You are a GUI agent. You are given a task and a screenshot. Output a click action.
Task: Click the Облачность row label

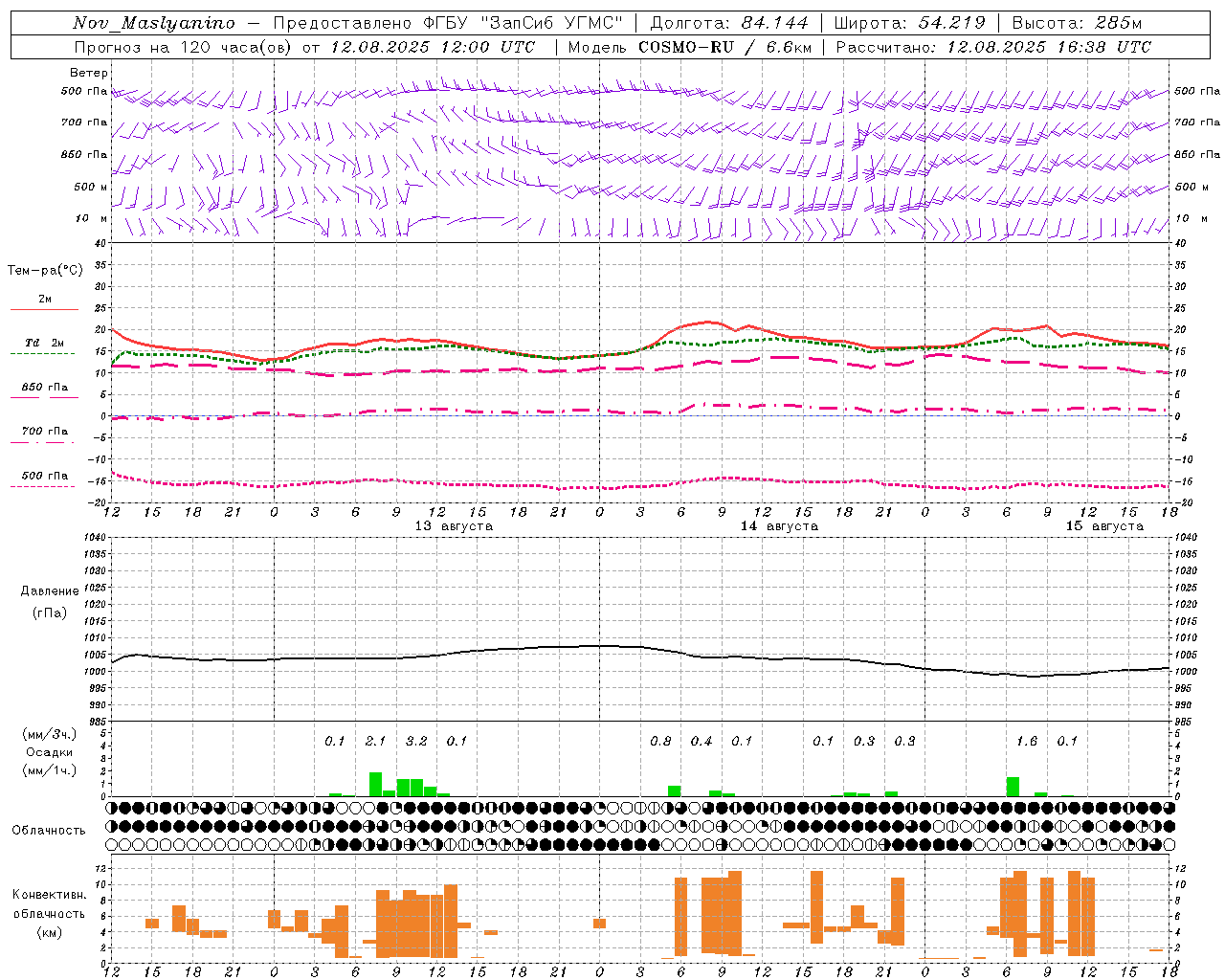49,831
